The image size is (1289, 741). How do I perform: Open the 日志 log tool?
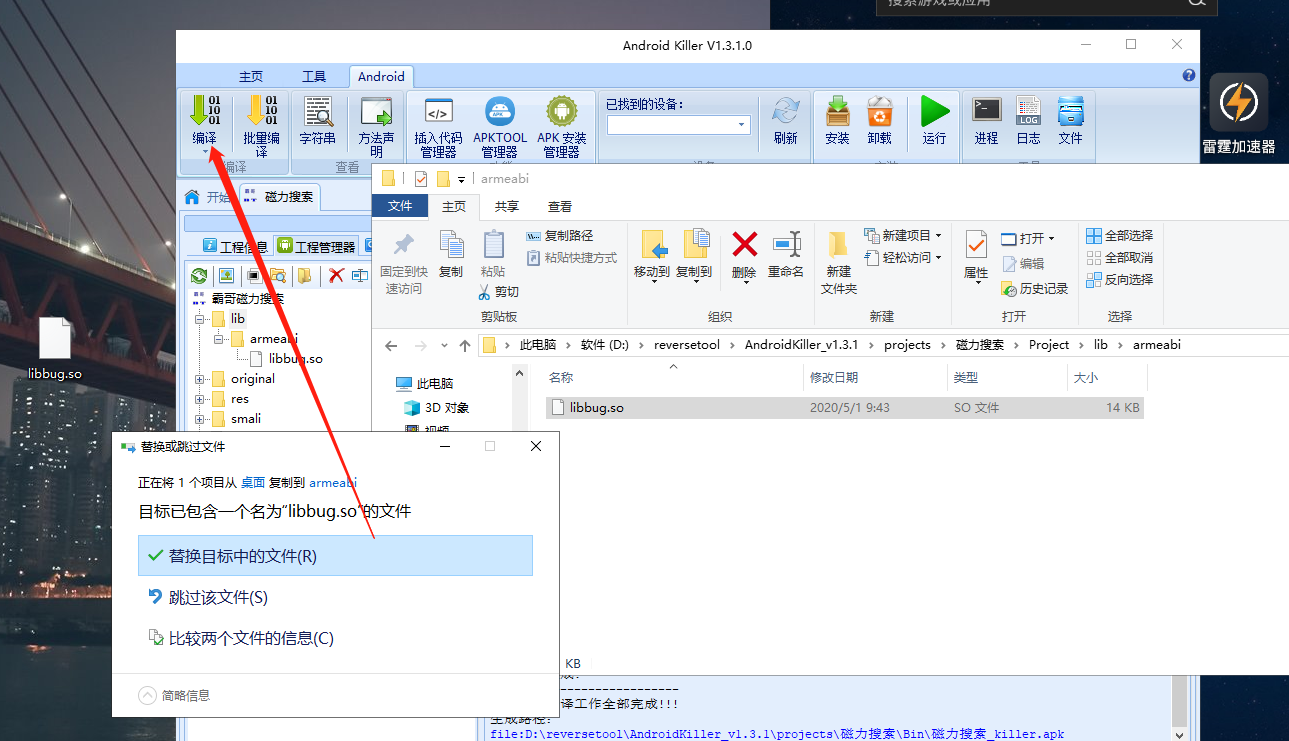click(1028, 111)
